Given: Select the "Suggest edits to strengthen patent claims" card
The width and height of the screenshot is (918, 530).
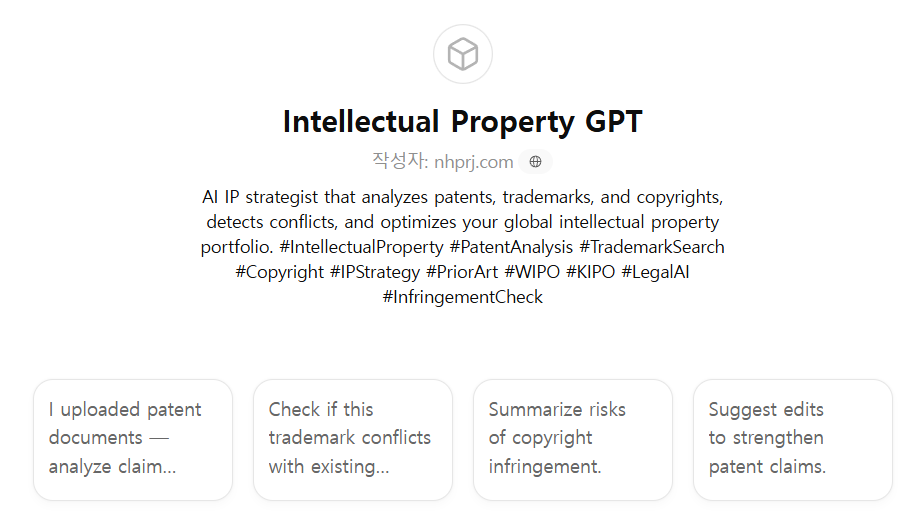Looking at the screenshot, I should (x=793, y=439).
